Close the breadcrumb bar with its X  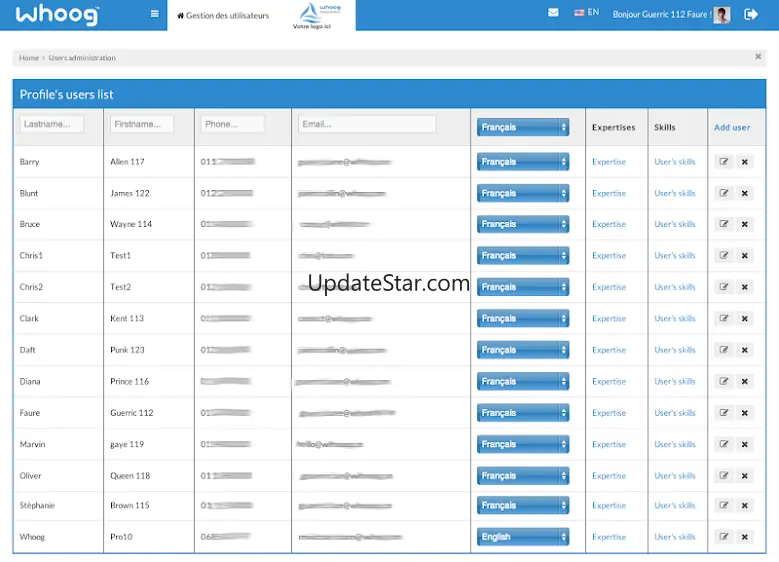758,57
